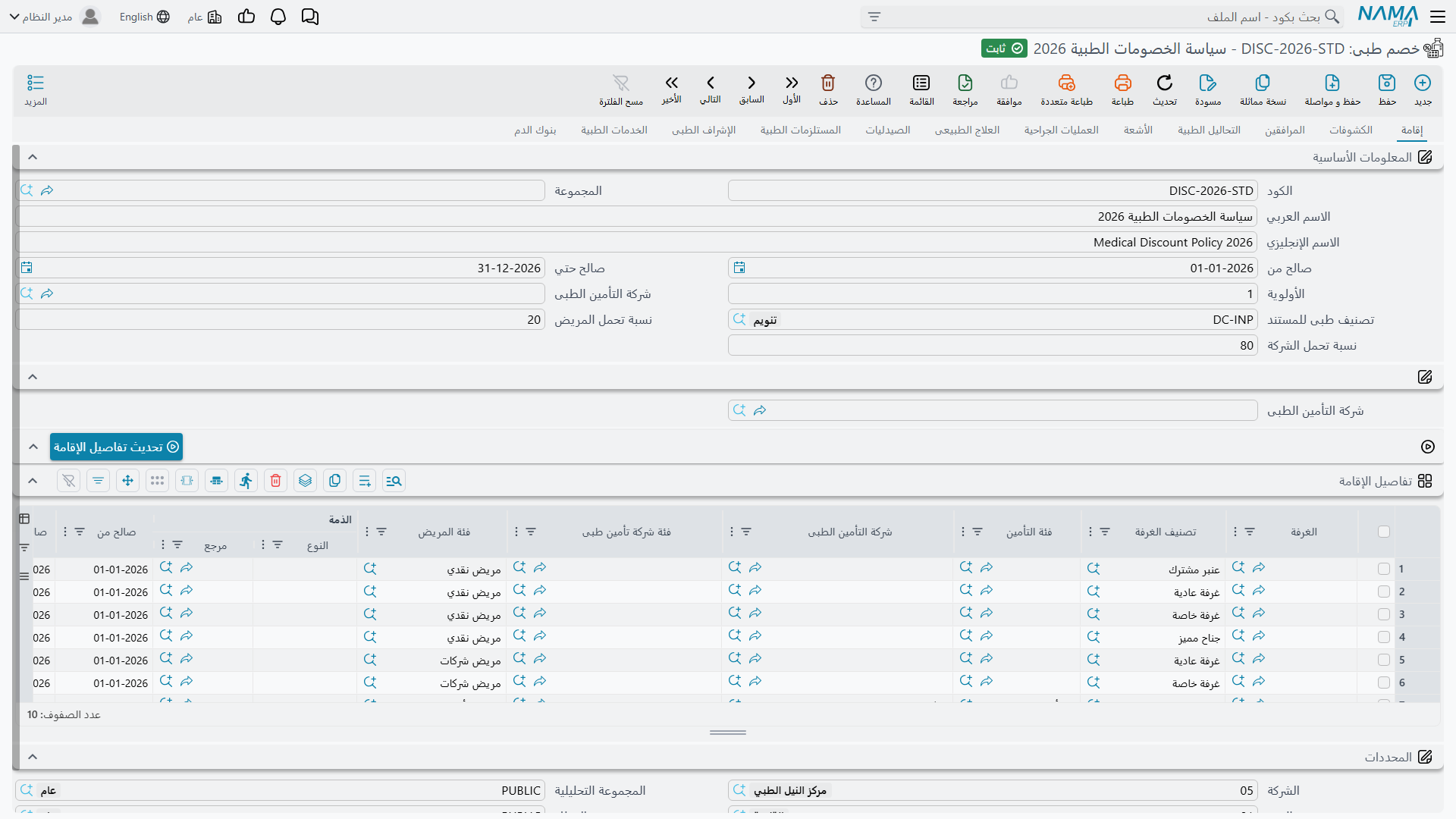1456x819 pixels.
Task: Click the notifications bell icon
Action: (278, 17)
